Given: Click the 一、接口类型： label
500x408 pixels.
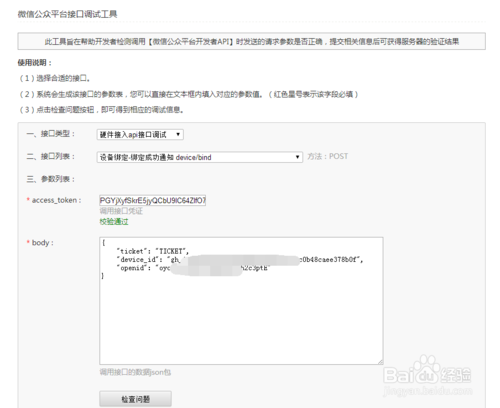Looking at the screenshot, I should [x=51, y=134].
